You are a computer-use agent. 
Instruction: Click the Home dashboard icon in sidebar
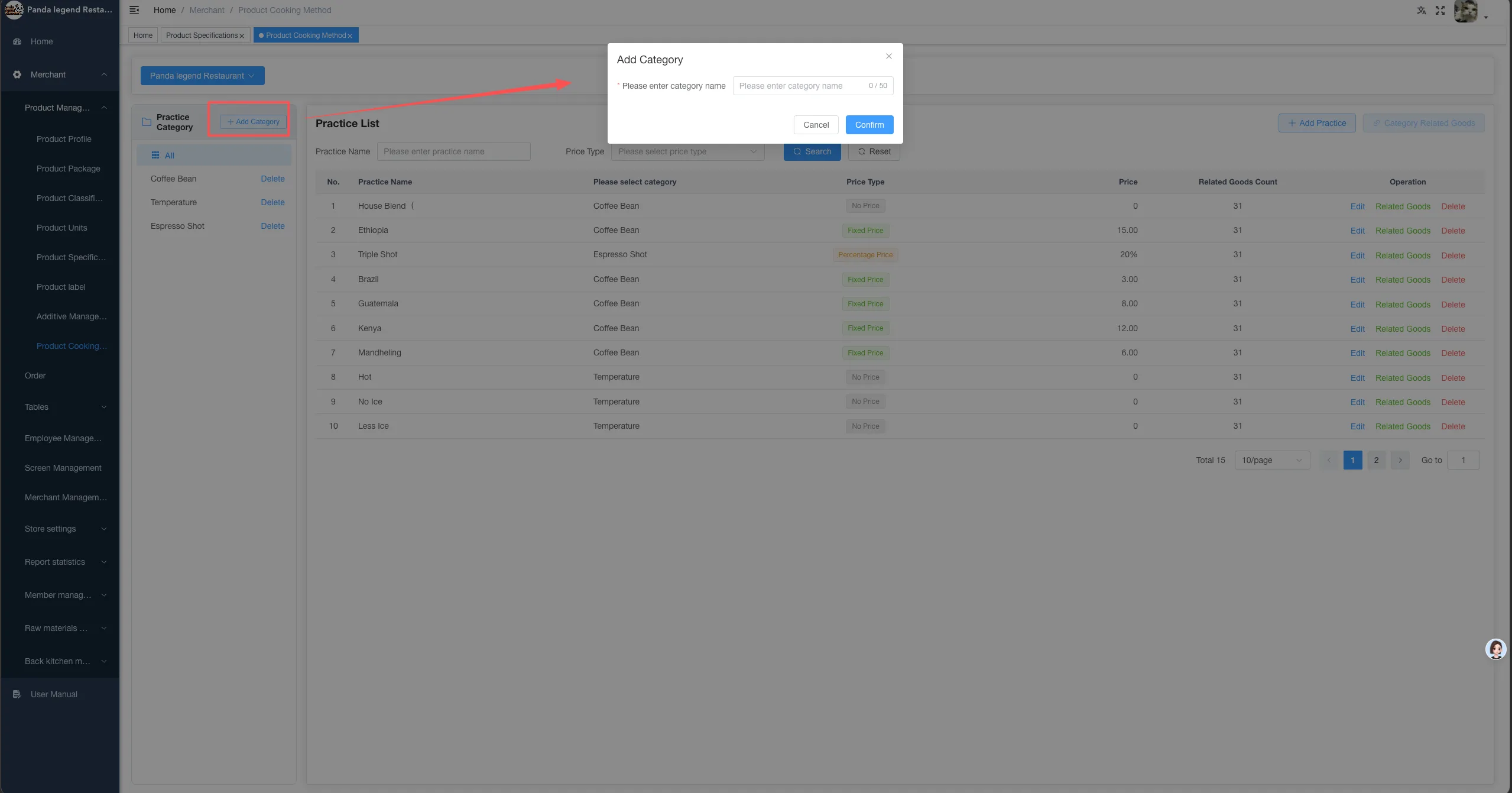point(17,41)
